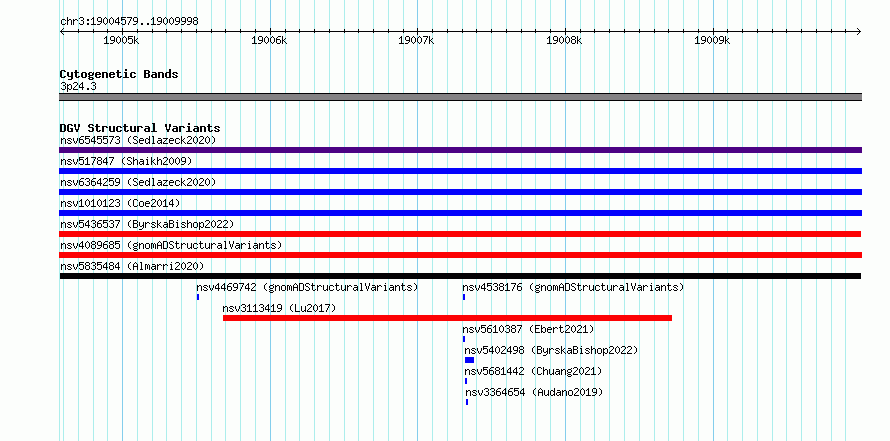Screen dimensions: 890x441
Task: Click nsv4469742 (gnomADStructuralVariants) label
Action: click(307, 287)
